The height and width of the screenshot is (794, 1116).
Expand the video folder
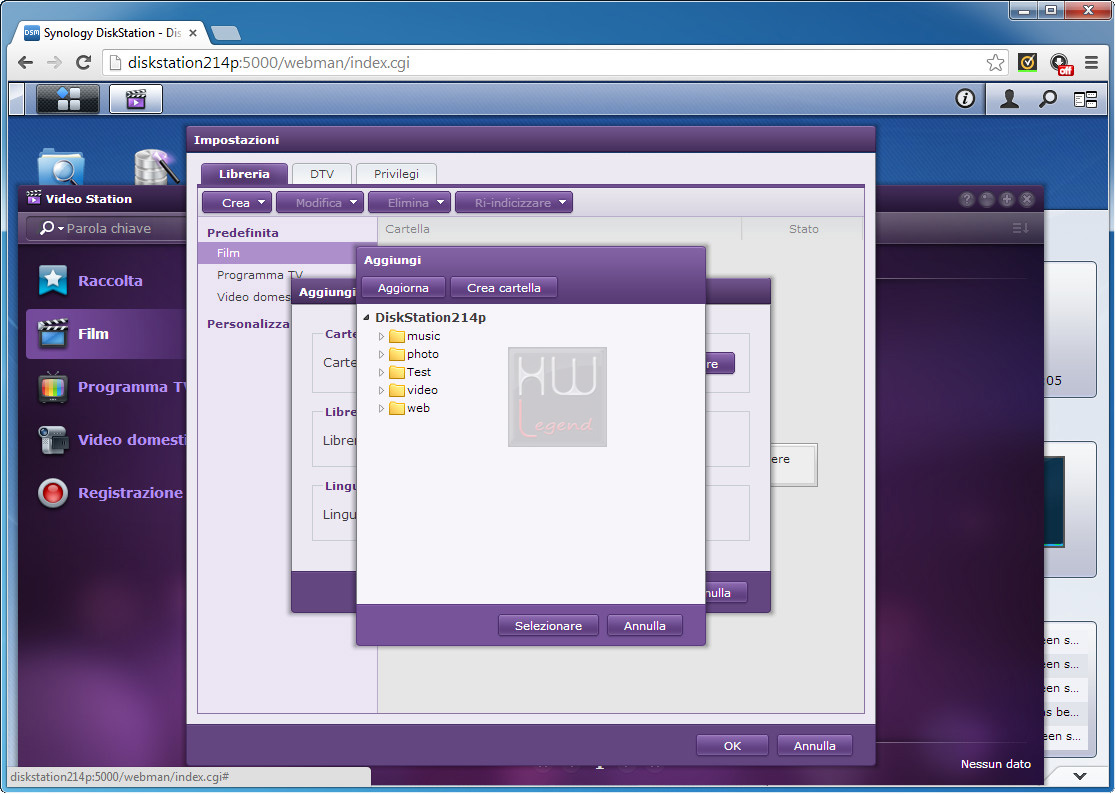point(381,390)
